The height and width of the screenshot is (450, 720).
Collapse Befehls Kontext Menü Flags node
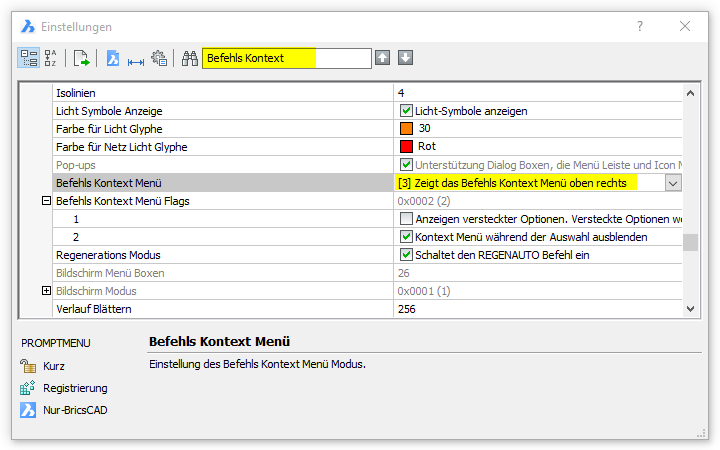coord(45,201)
